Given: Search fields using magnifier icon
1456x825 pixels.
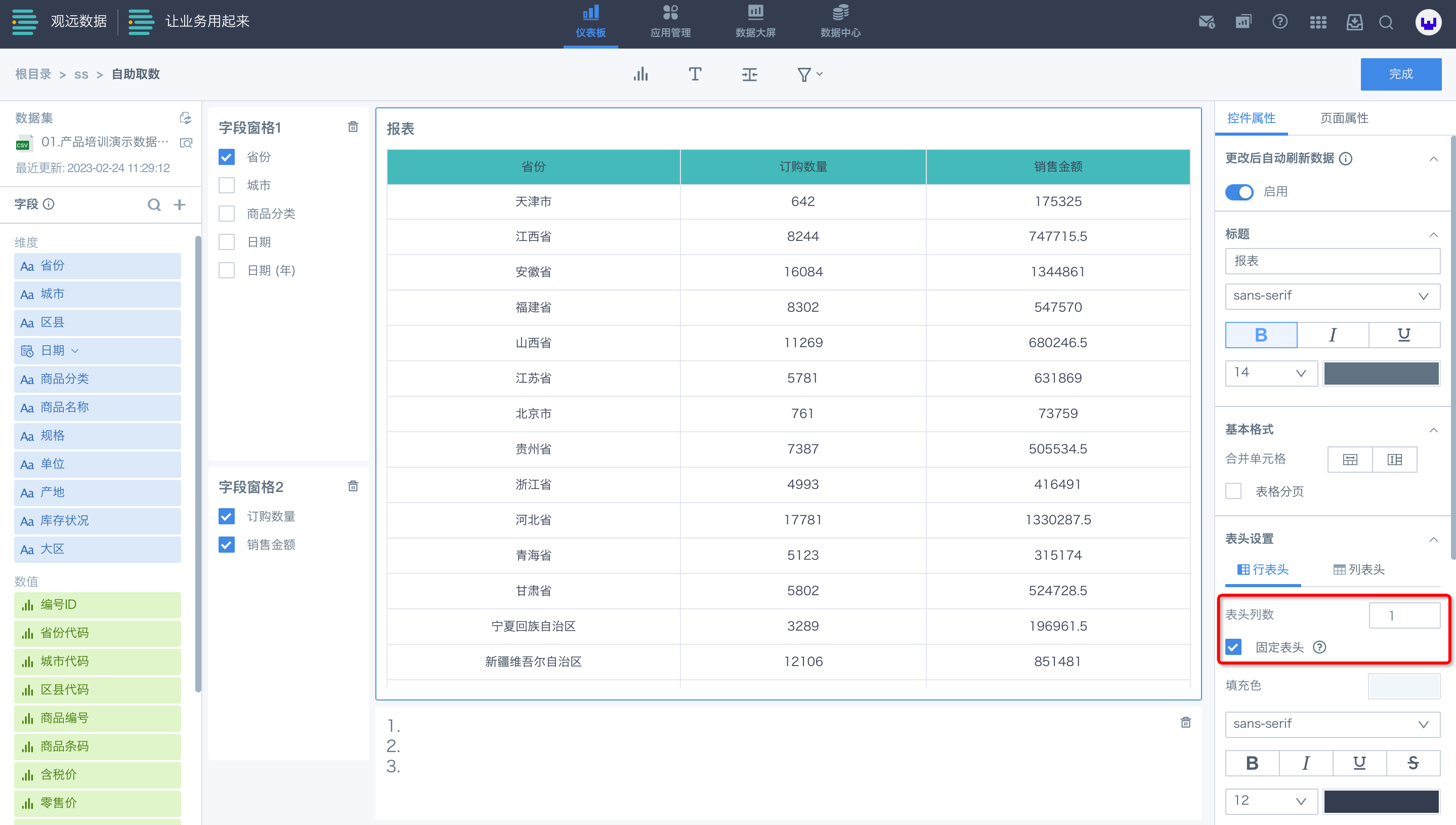Looking at the screenshot, I should coord(154,204).
